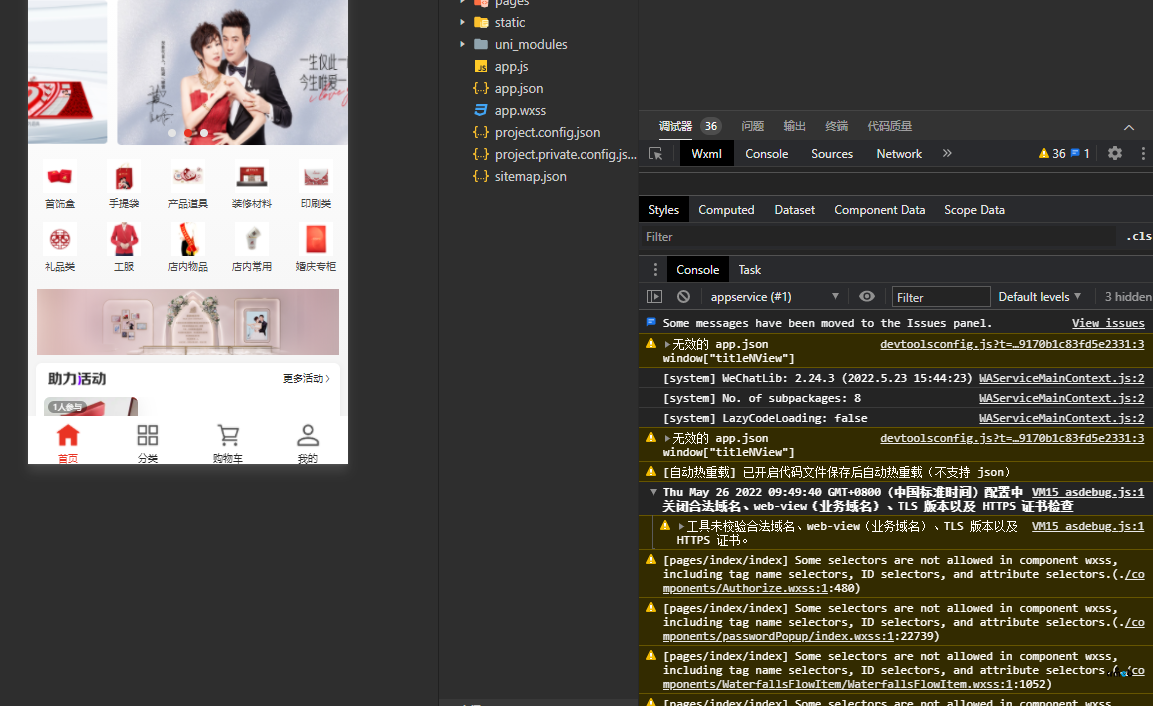Select the 工服 category icon
Viewport: 1153px width, 706px height.
point(124,240)
